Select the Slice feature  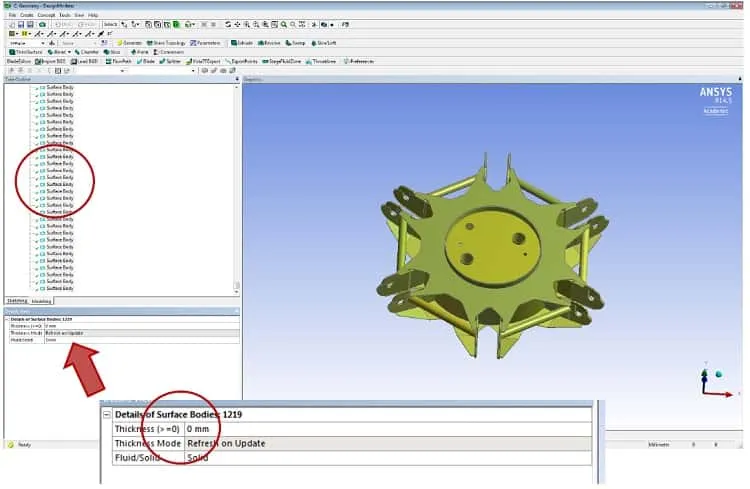point(112,52)
